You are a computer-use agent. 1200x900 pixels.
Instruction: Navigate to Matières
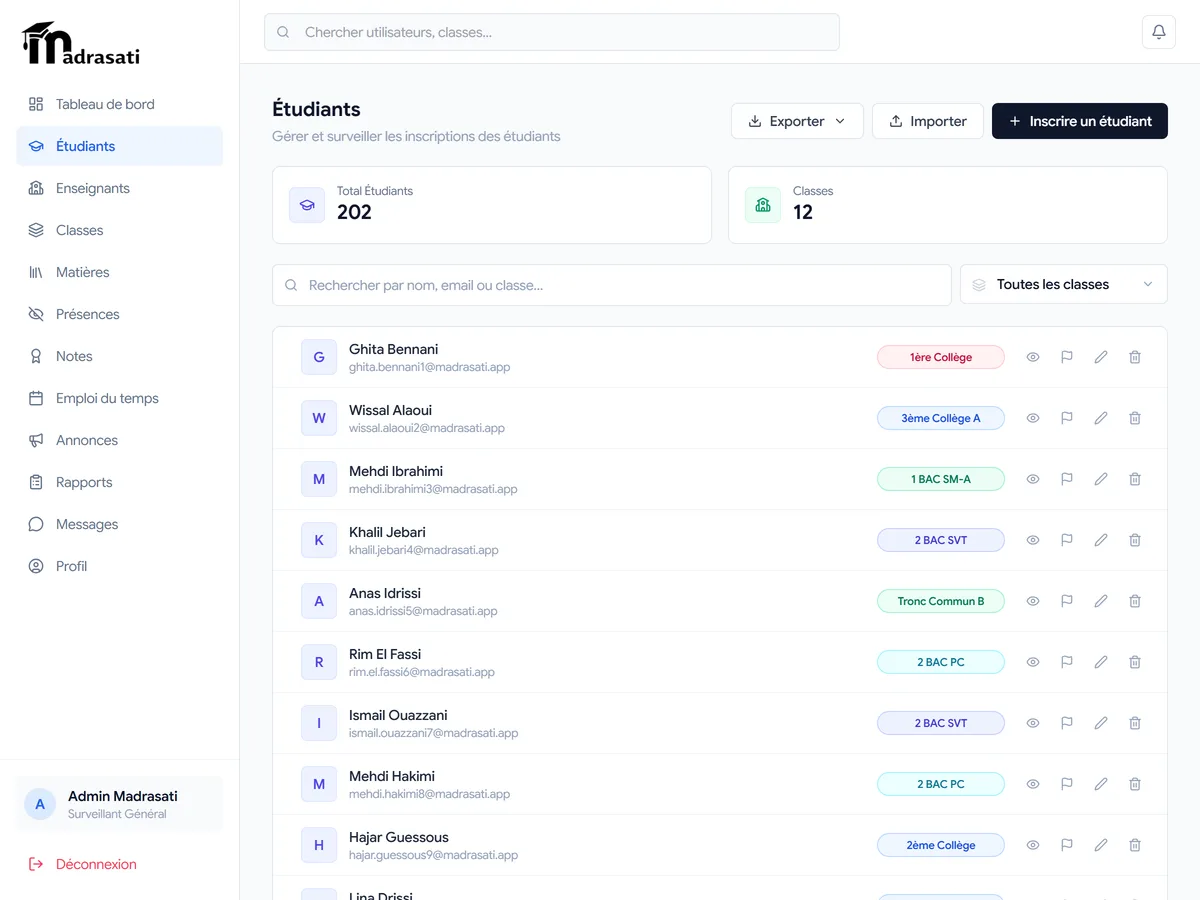[119, 272]
